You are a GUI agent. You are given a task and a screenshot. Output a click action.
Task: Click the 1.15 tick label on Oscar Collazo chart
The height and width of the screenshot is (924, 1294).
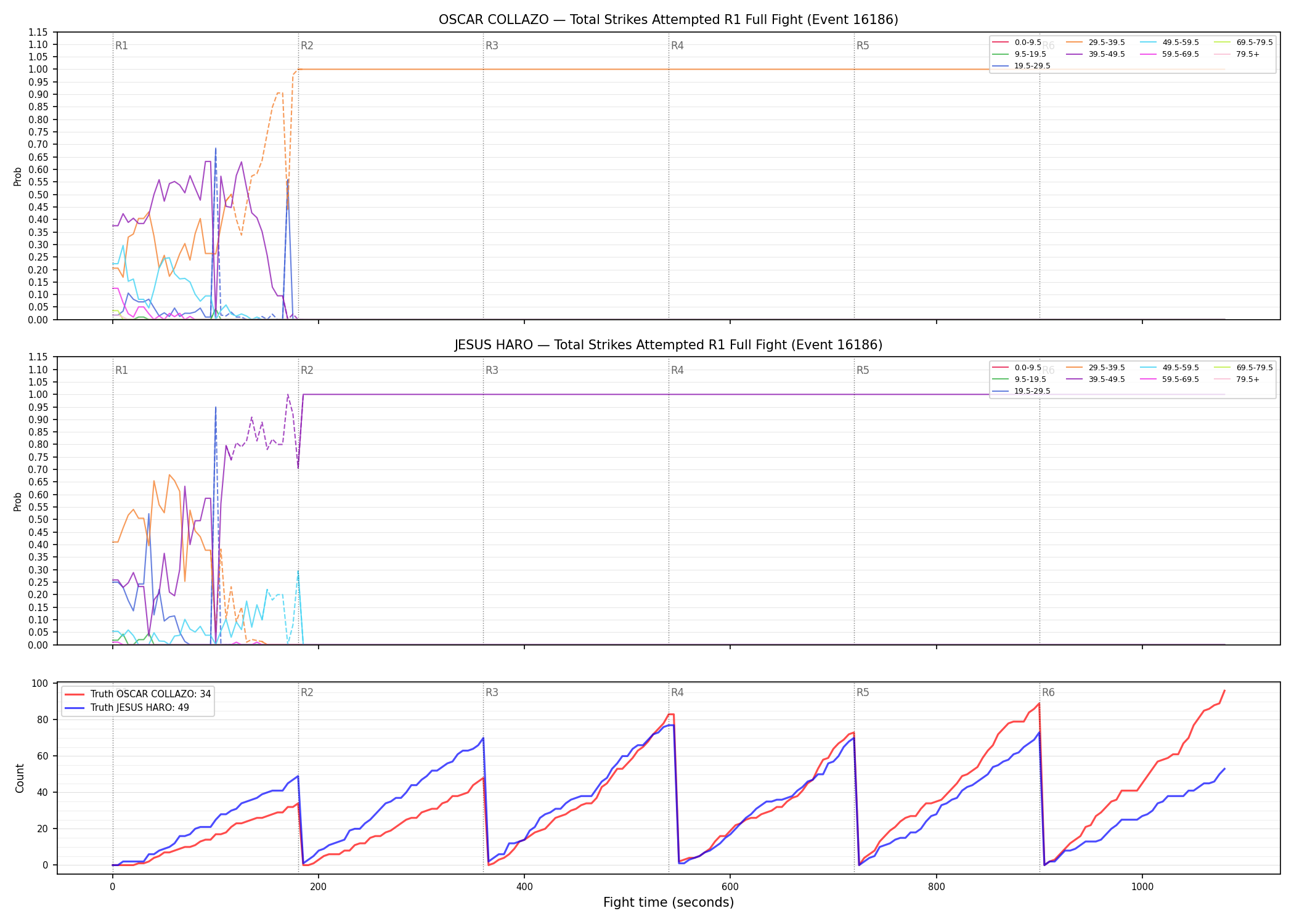tap(39, 32)
